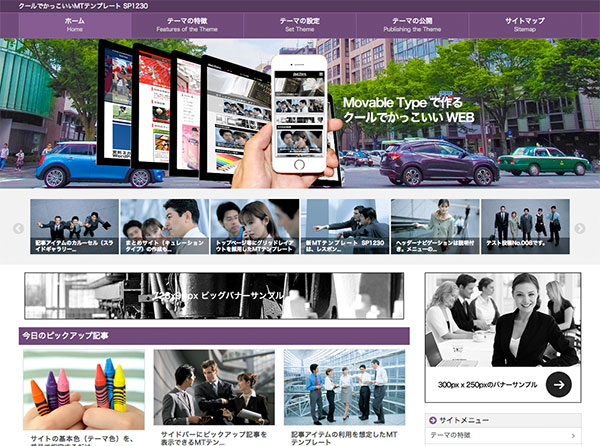Click the hero slider image with Movable Type text
600x446 pixels.
coord(300,113)
